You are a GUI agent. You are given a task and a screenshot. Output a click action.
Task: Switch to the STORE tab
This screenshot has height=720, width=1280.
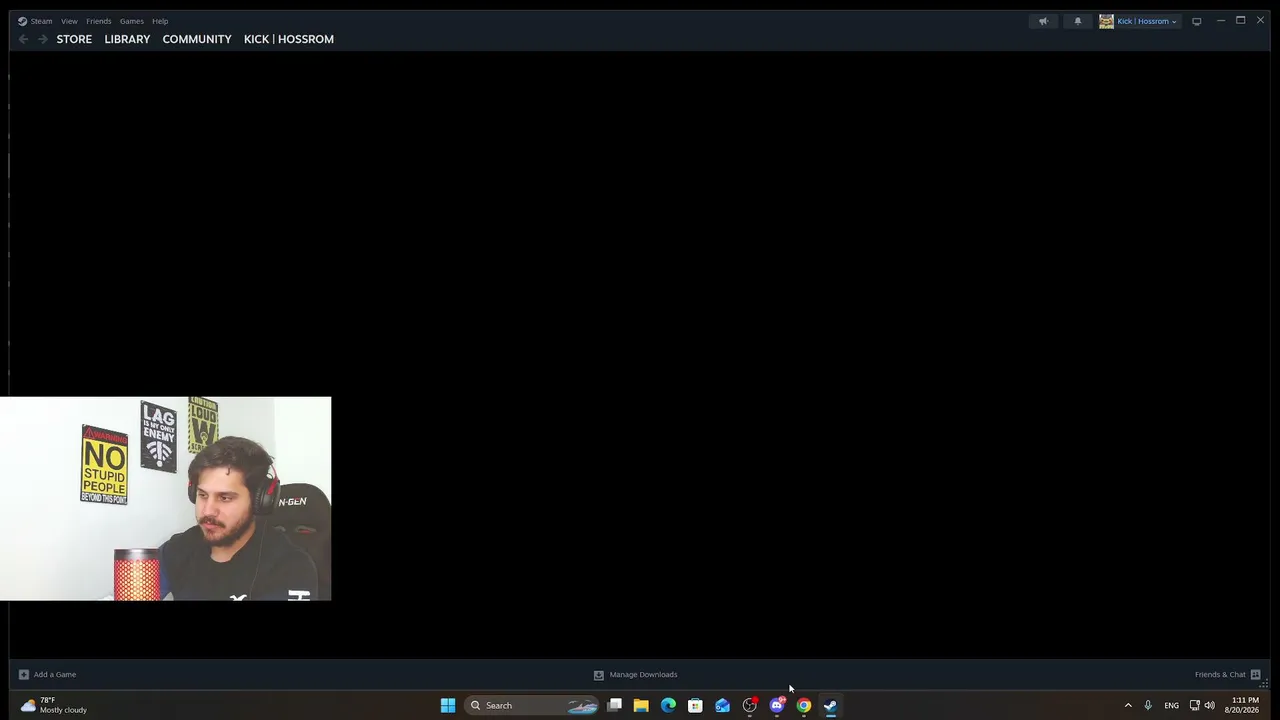tap(74, 39)
